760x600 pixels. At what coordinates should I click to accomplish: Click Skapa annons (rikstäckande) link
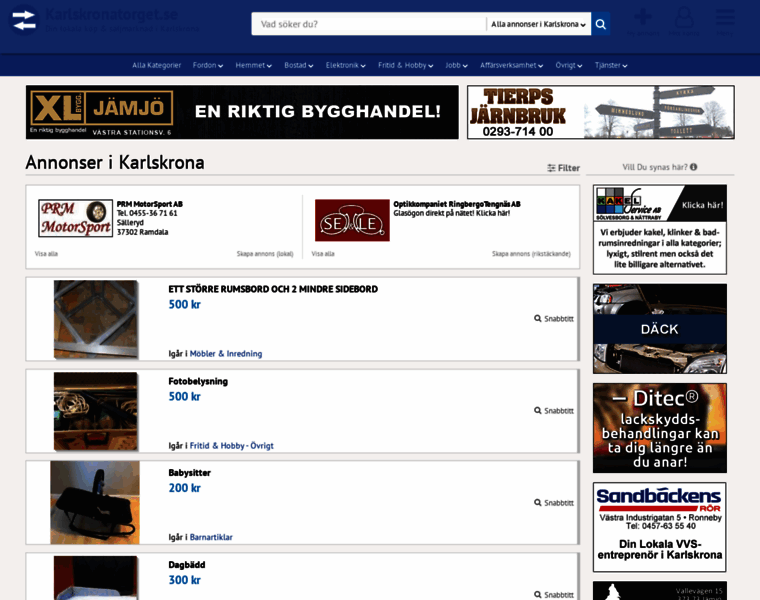531,254
